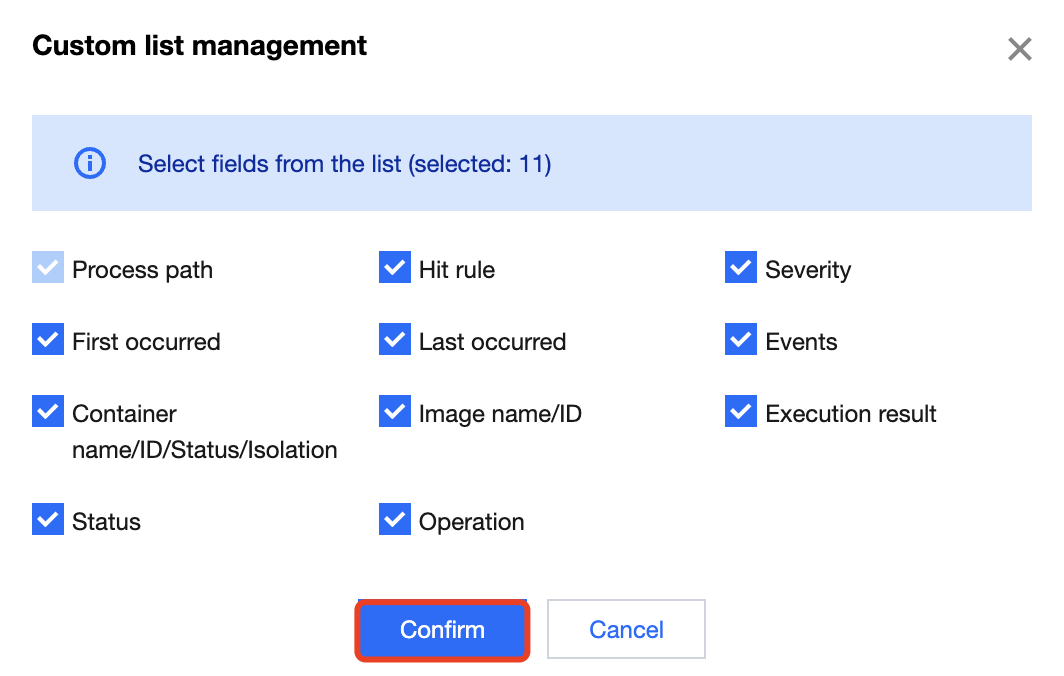Disable the Execution result checkbox
The image size is (1064, 676).
click(741, 413)
